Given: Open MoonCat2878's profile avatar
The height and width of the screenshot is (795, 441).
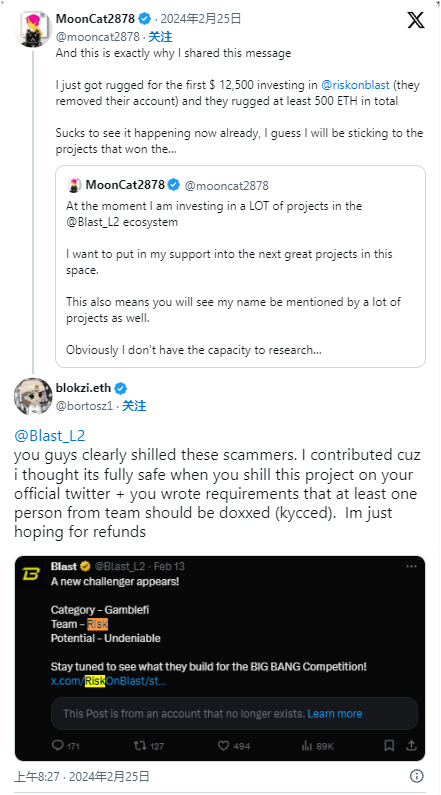Looking at the screenshot, I should tap(32, 28).
